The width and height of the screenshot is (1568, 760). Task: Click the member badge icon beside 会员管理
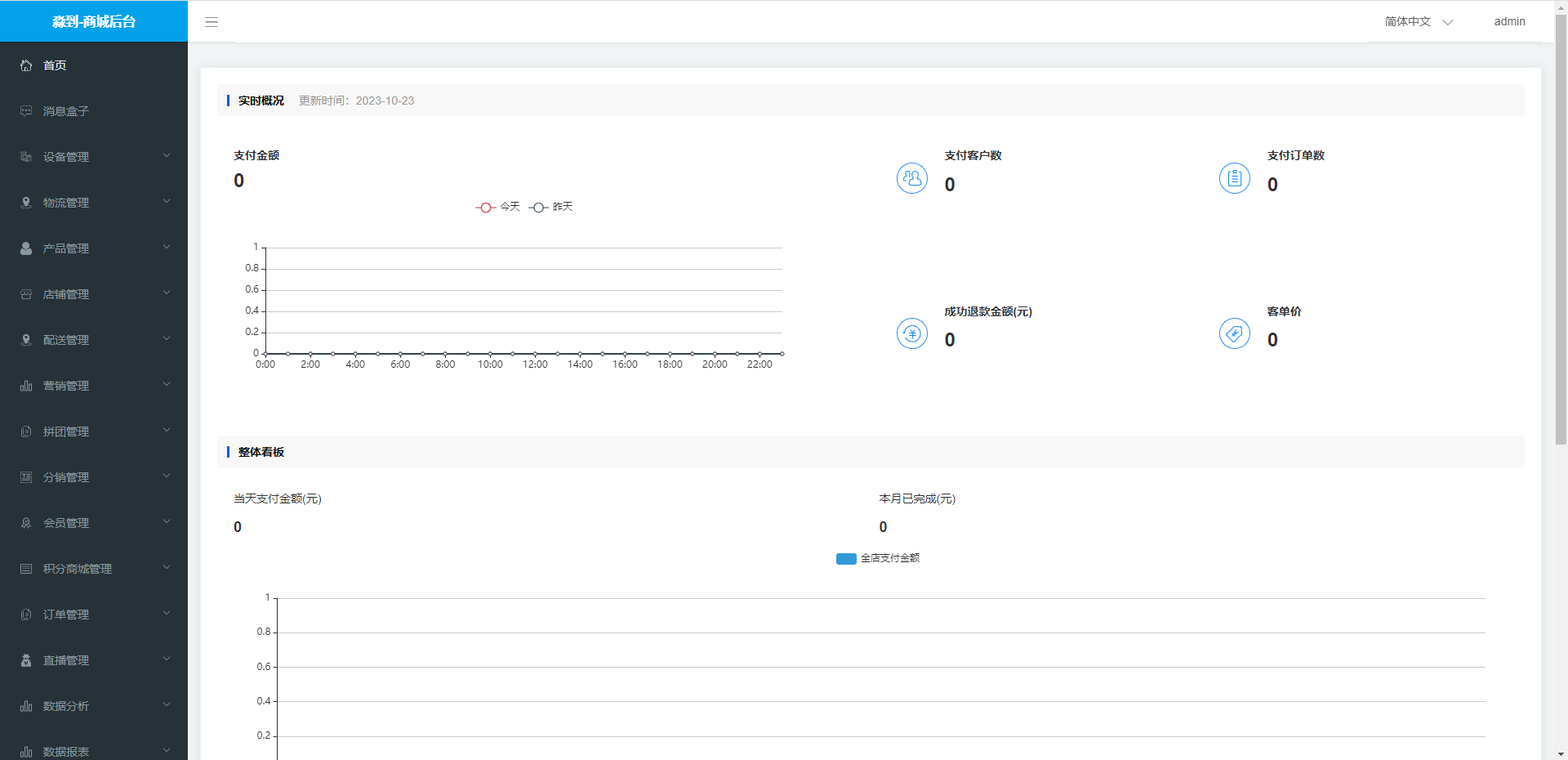[x=26, y=523]
